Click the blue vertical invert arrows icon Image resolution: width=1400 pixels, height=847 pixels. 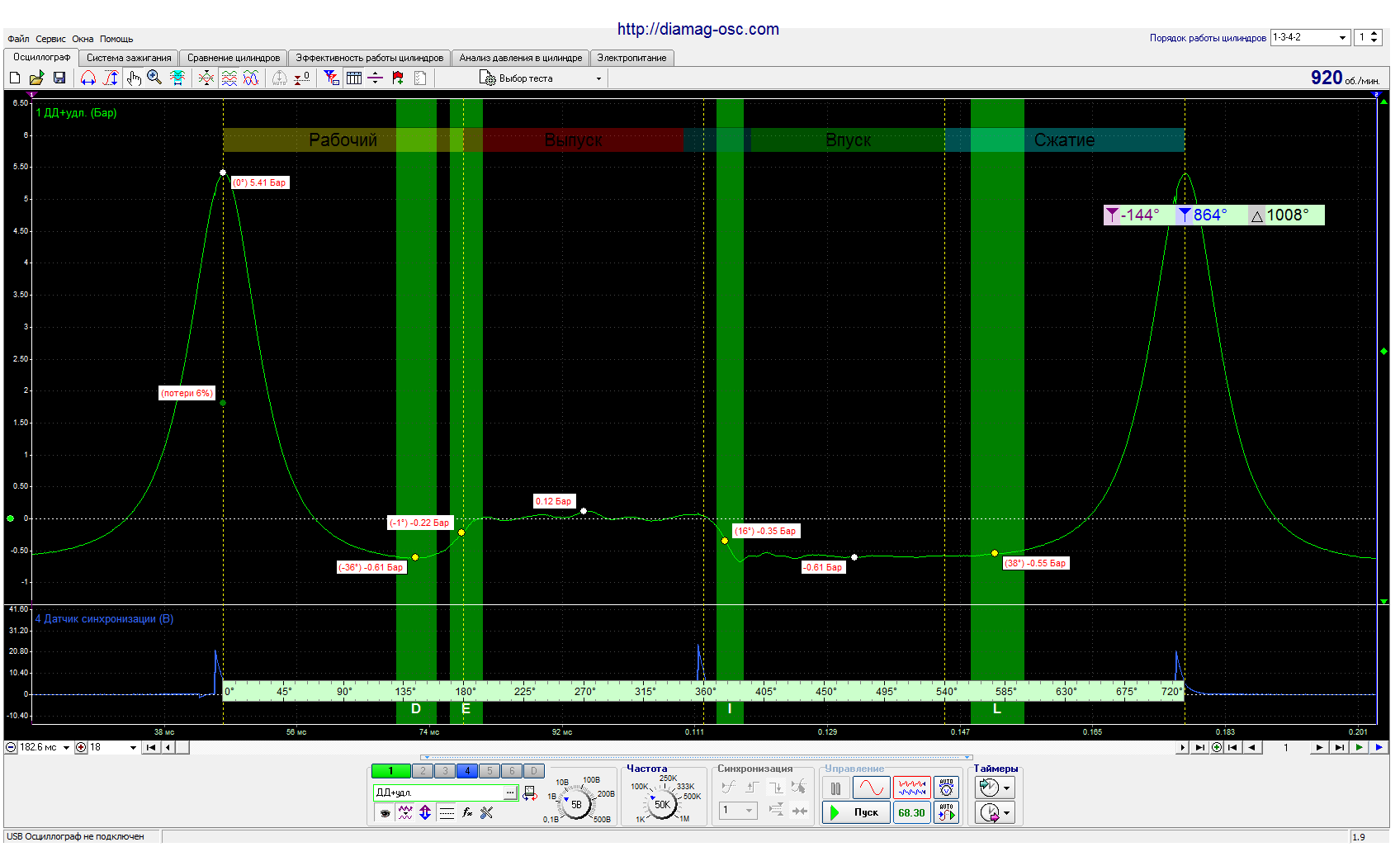425,813
